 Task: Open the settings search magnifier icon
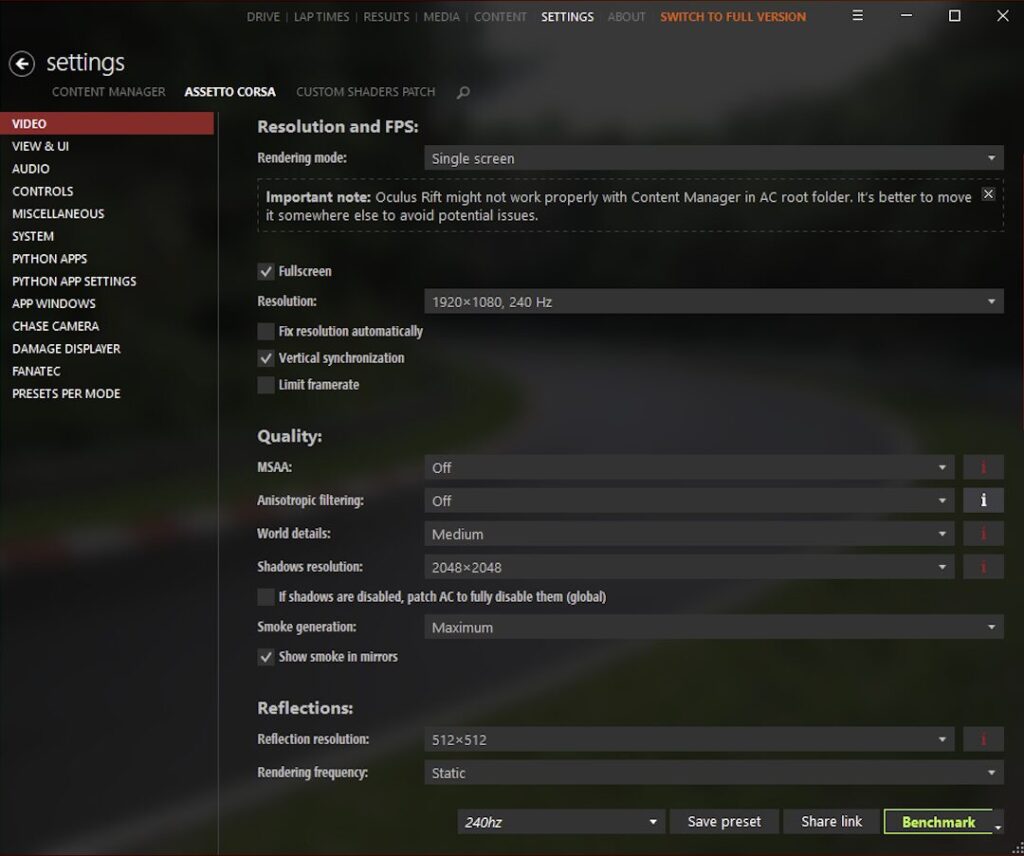point(463,93)
